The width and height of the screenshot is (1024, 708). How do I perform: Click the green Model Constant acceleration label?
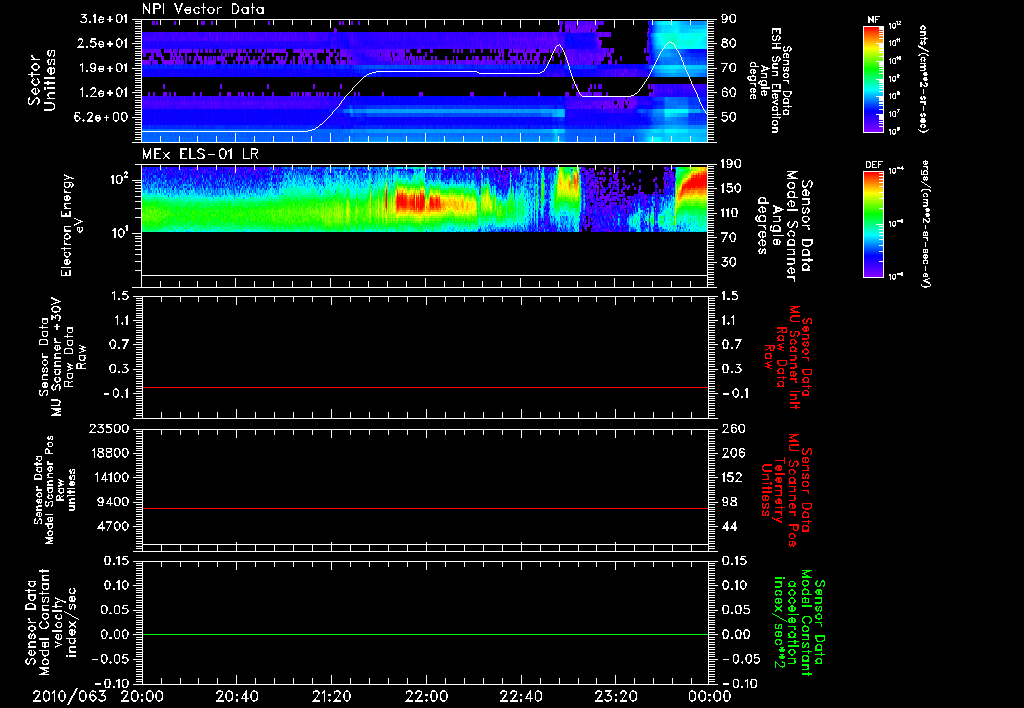tap(798, 623)
